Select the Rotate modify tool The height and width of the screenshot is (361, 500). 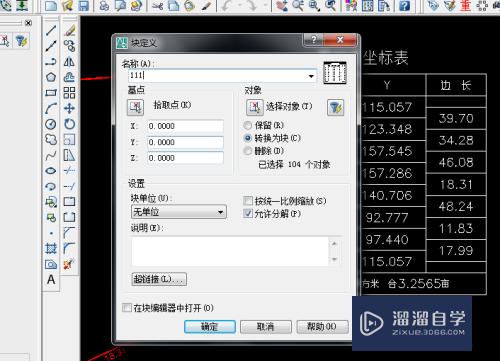click(x=69, y=124)
